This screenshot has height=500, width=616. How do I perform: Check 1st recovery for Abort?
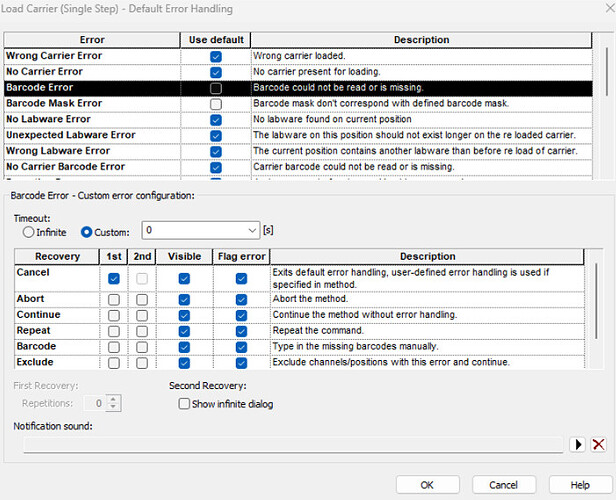pos(114,300)
